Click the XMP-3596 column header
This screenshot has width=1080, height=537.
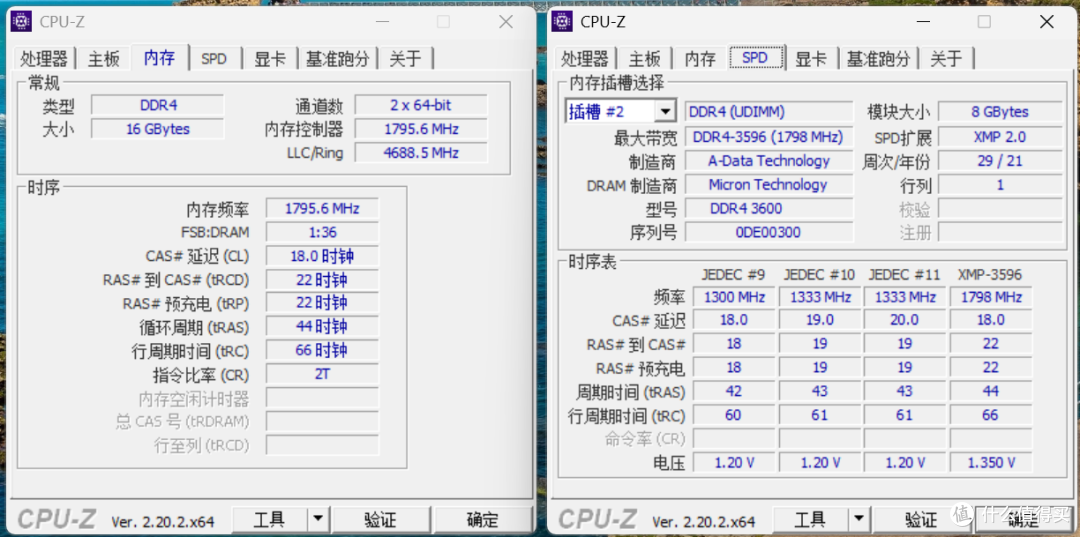click(990, 275)
